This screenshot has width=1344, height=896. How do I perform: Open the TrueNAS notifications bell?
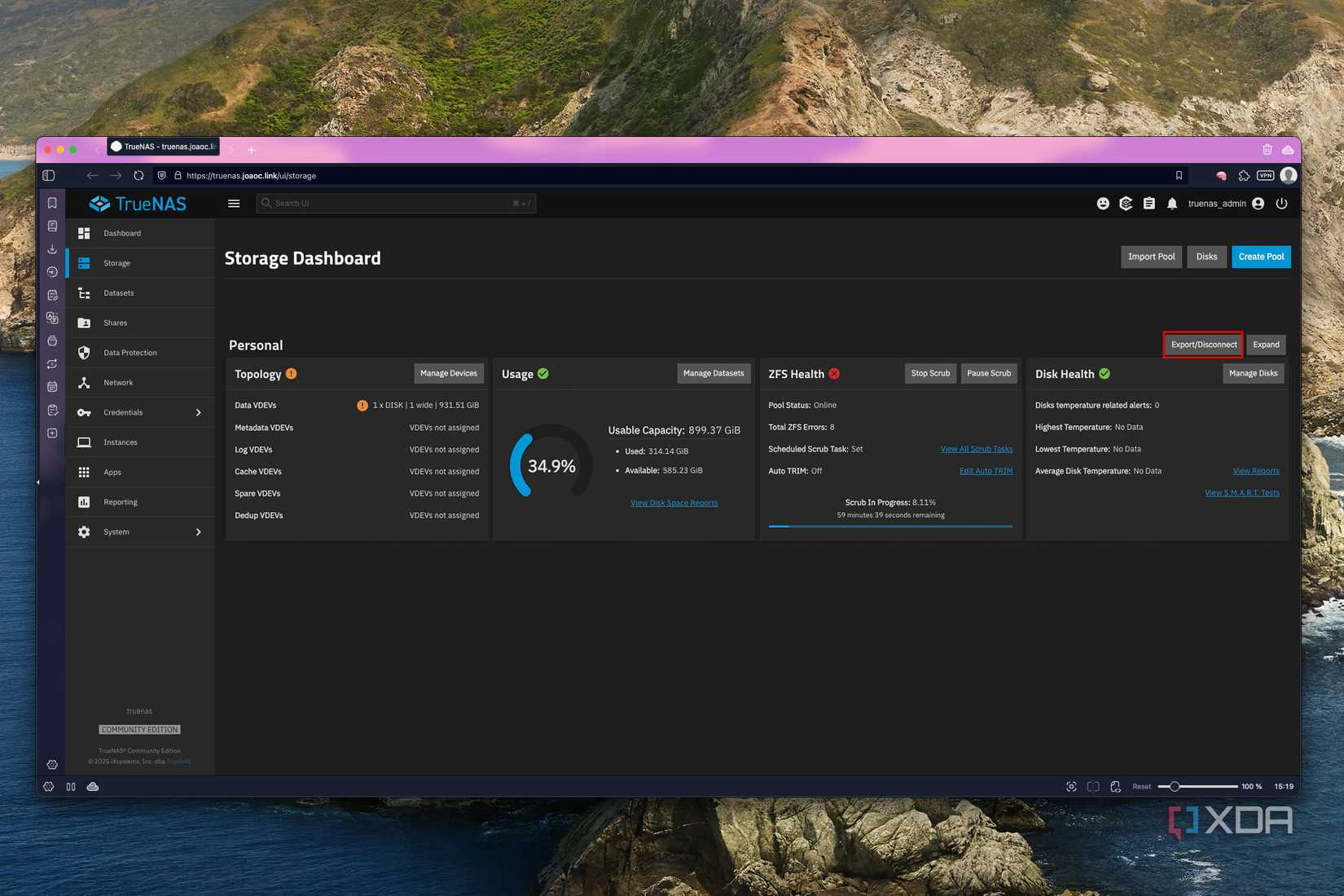coord(1172,204)
